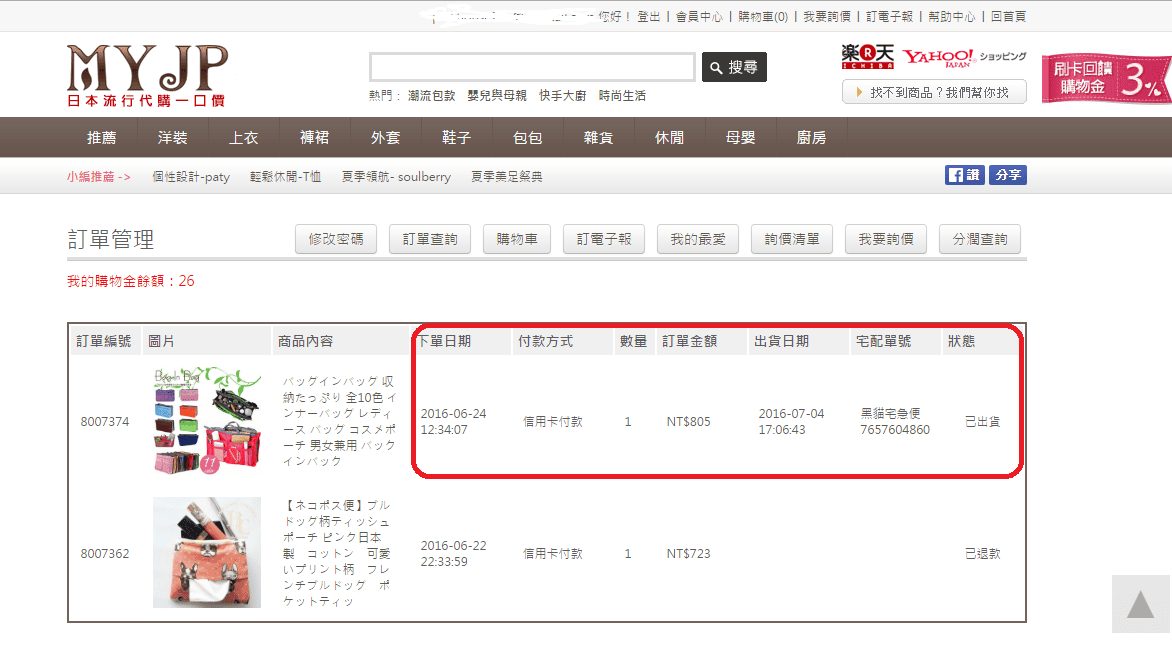Open the 鞋子 category in navigation
Image resolution: width=1172 pixels, height=667 pixels.
tap(456, 138)
